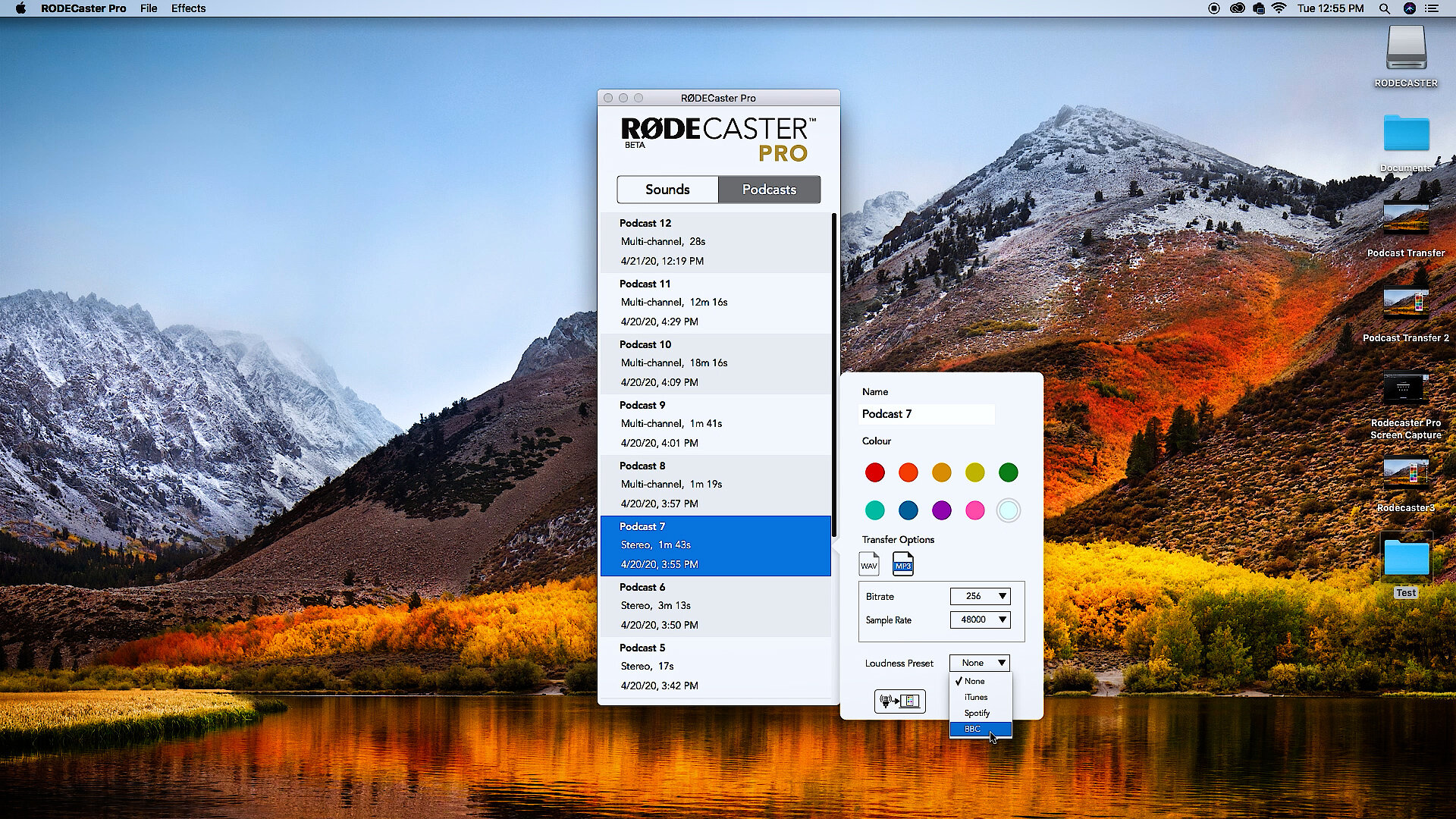Open Rodecaster3 file on desktop
The width and height of the screenshot is (1456, 819).
tap(1406, 484)
